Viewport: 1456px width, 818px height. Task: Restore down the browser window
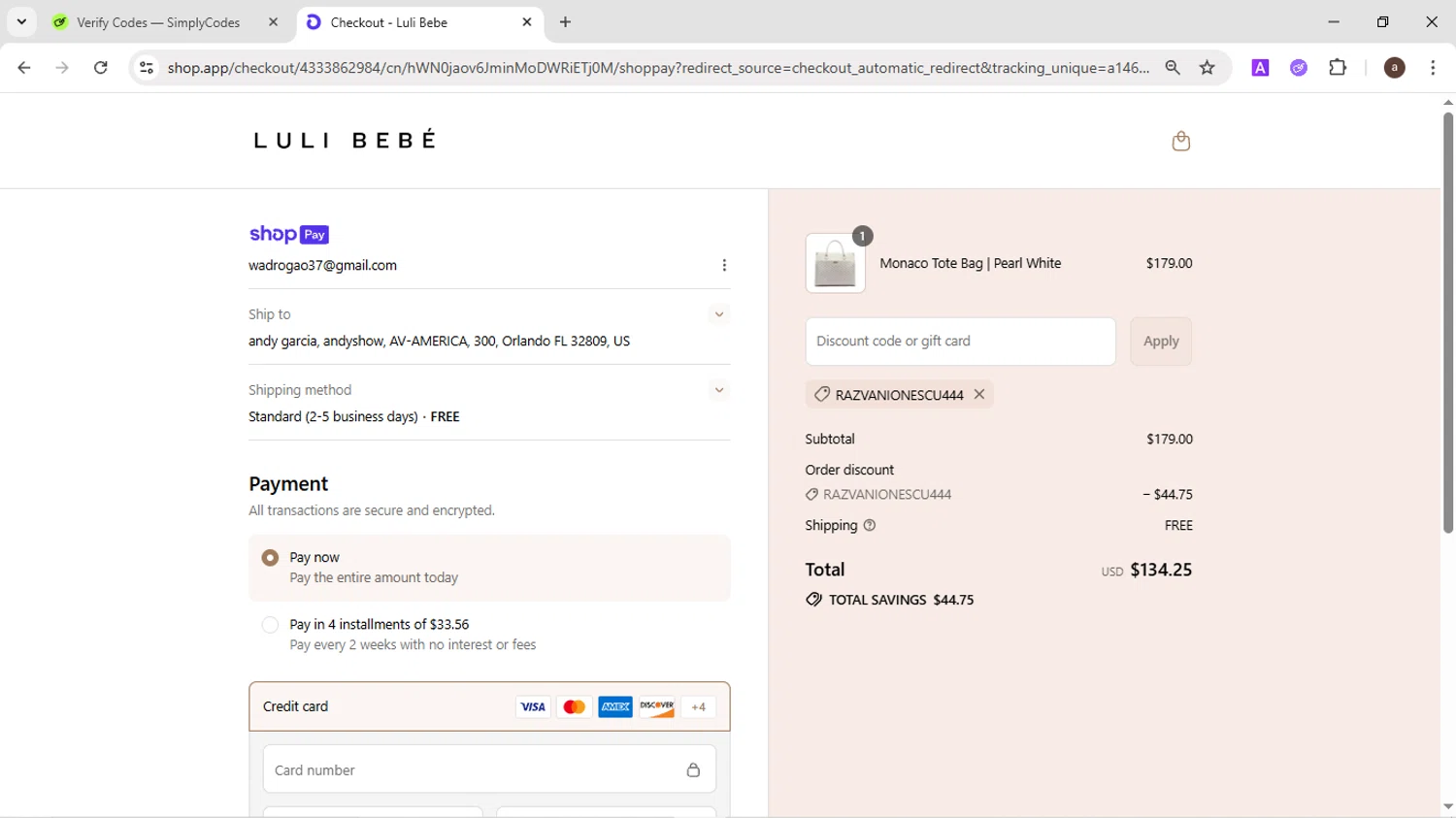[1382, 21]
